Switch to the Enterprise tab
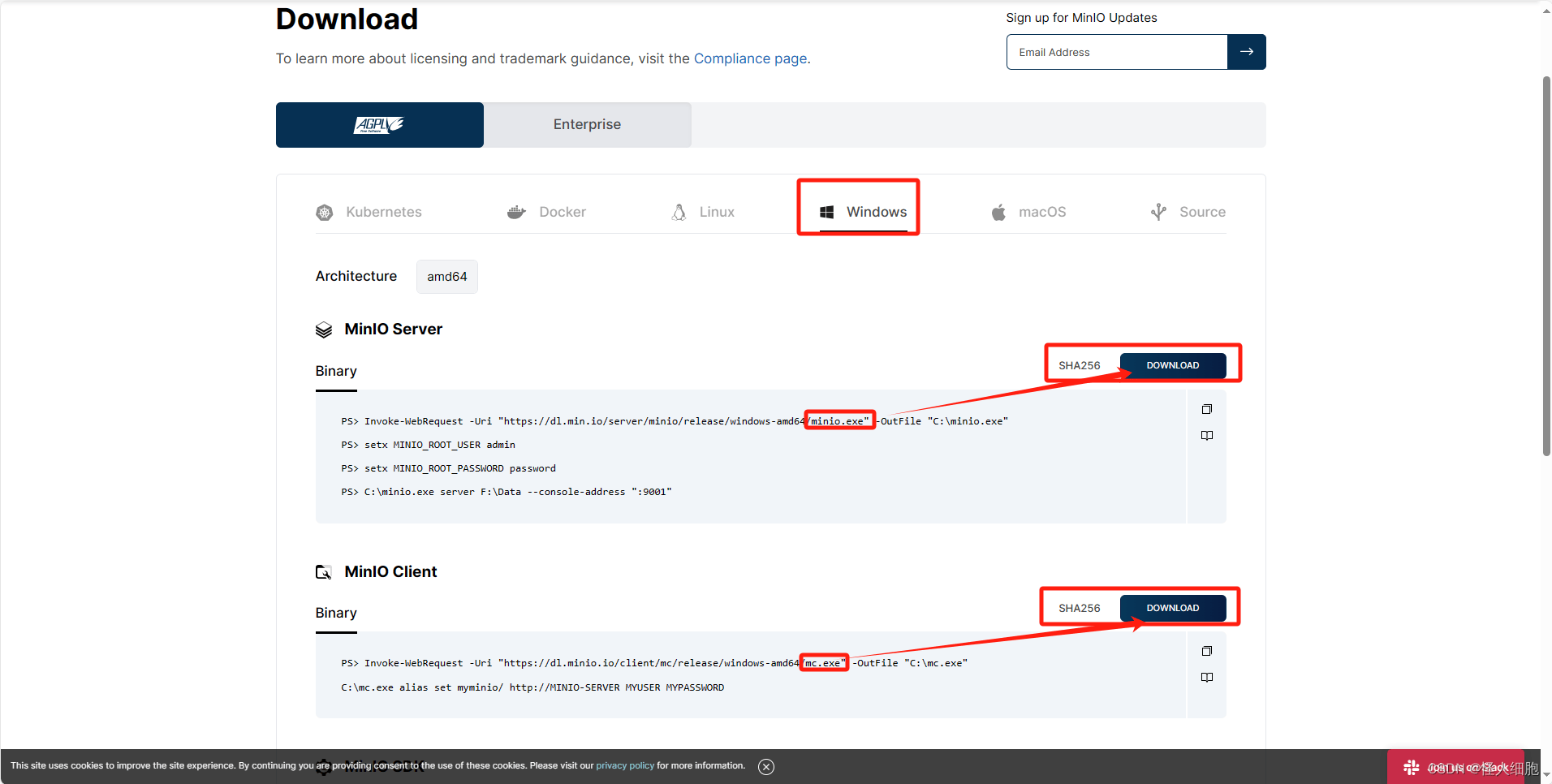 (588, 125)
